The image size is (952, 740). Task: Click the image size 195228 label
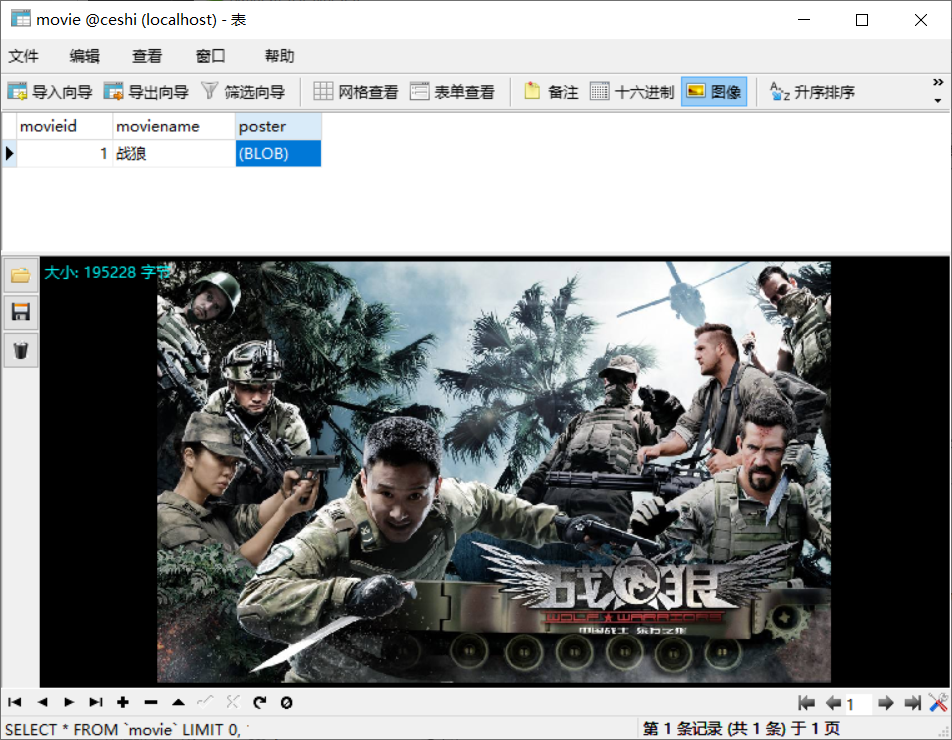click(108, 272)
